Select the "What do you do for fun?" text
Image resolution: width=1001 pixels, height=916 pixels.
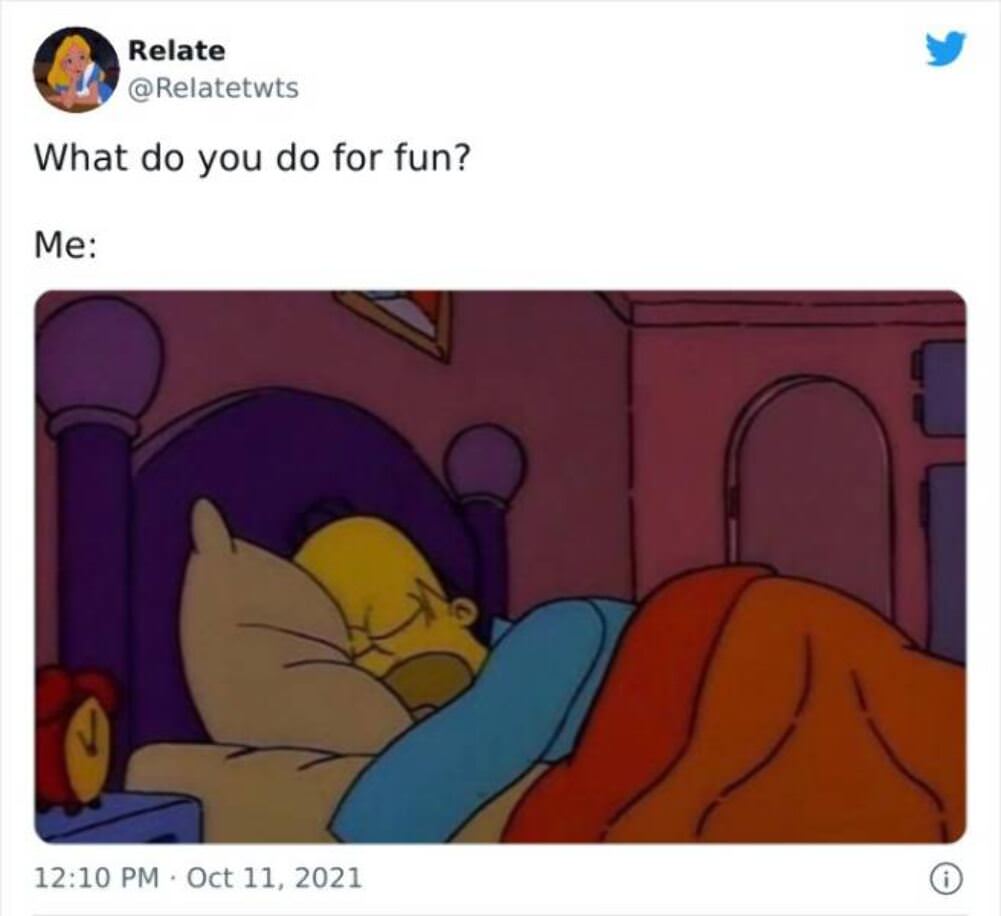click(x=252, y=158)
